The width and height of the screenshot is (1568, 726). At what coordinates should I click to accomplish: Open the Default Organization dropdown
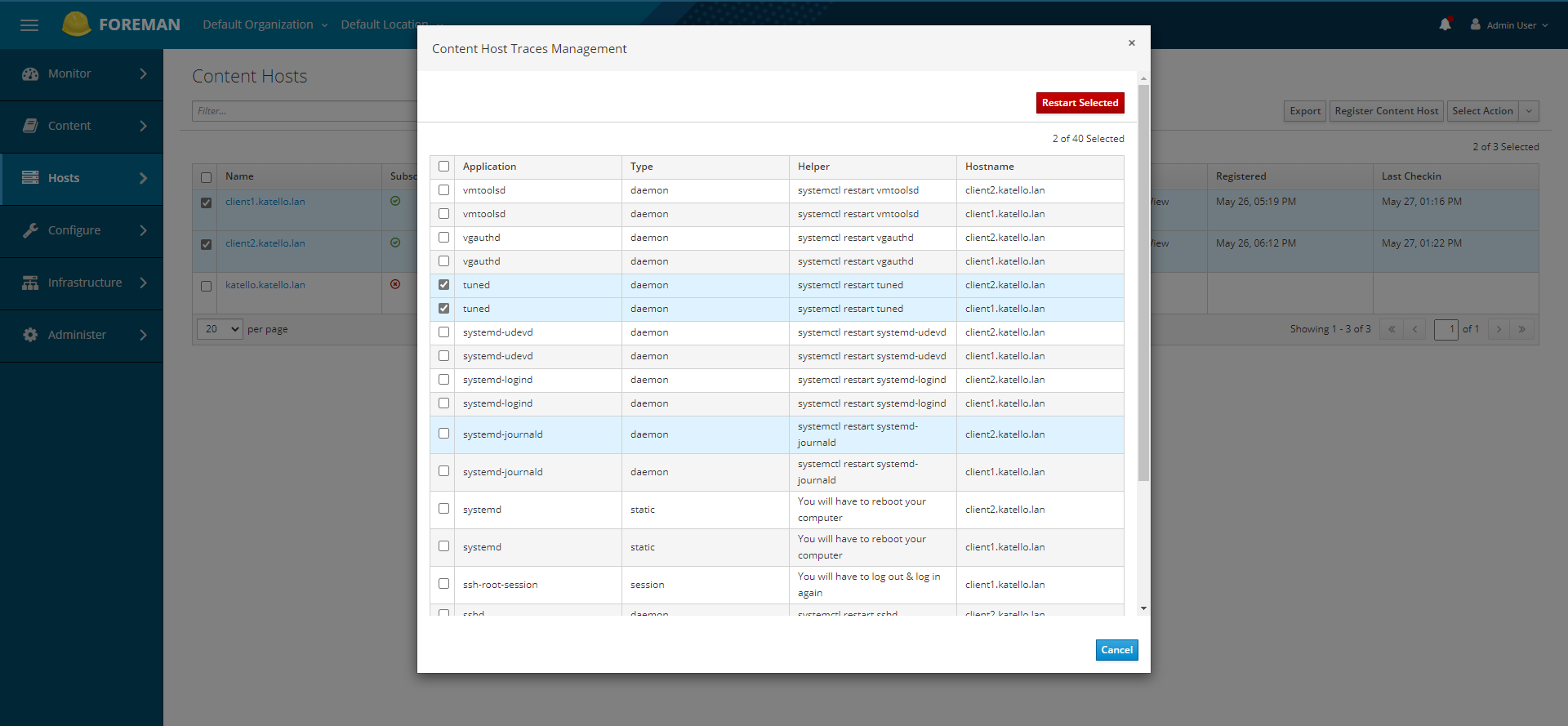point(265,24)
